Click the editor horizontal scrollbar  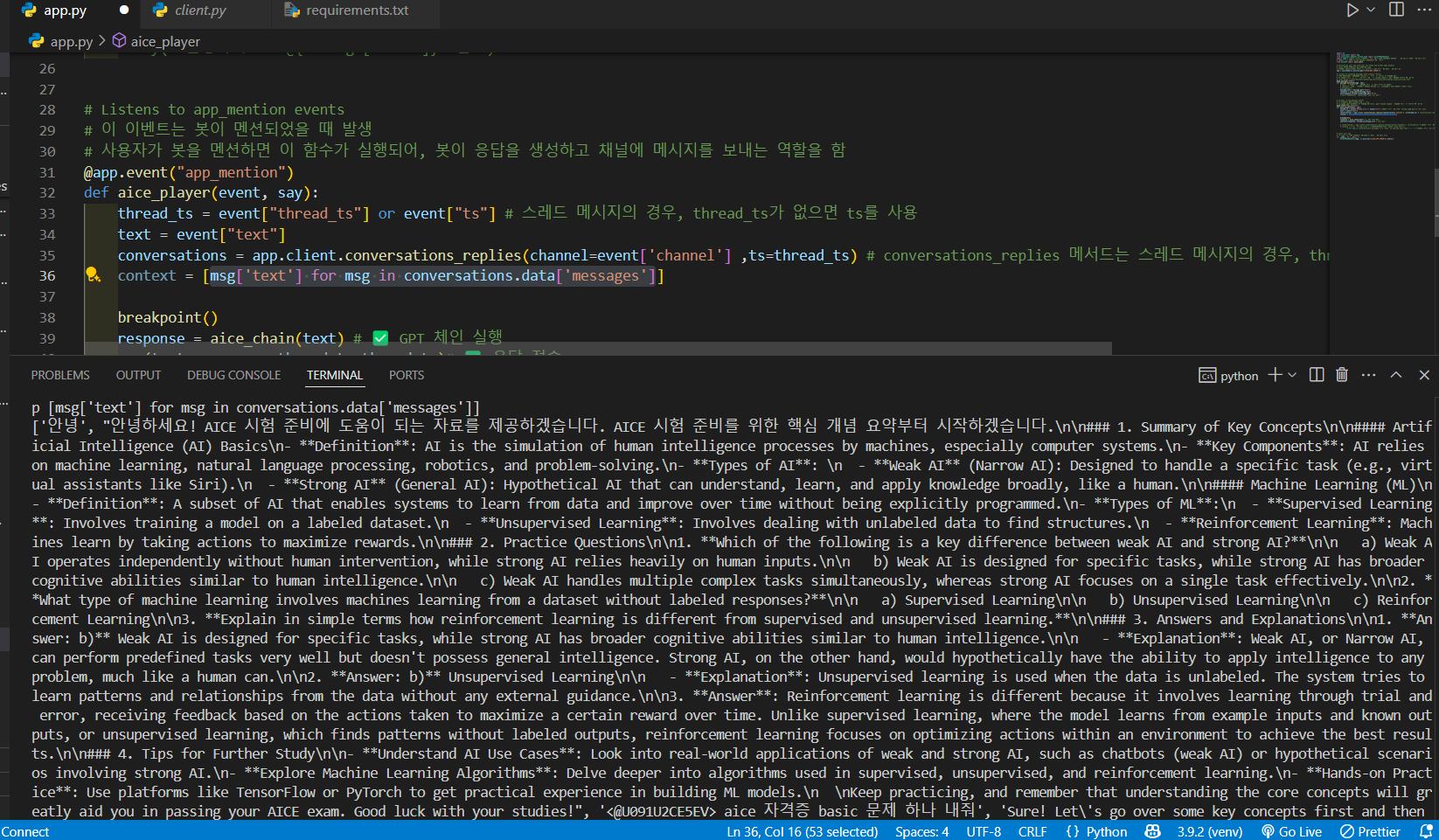coord(598,348)
